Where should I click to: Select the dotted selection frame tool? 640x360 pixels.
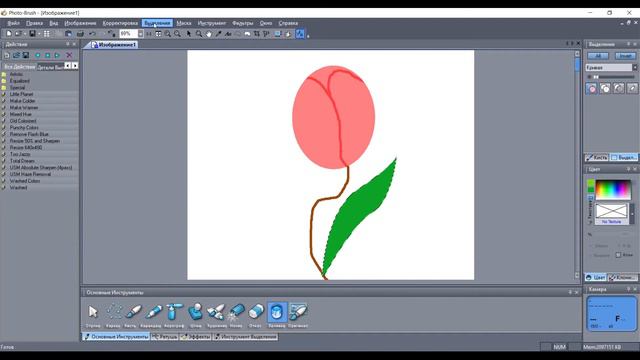(x=113, y=312)
